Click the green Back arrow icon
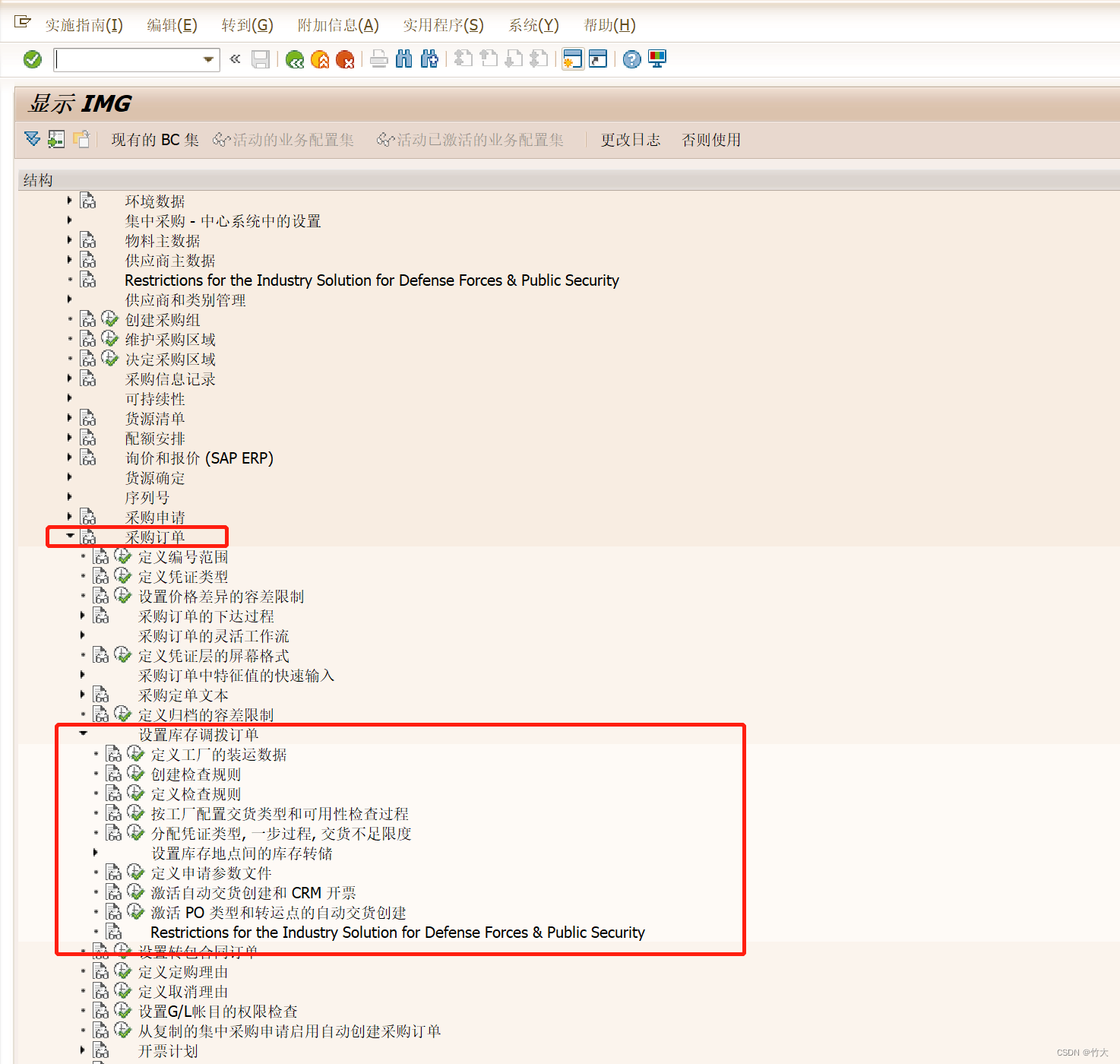The height and width of the screenshot is (1064, 1120). [x=295, y=59]
